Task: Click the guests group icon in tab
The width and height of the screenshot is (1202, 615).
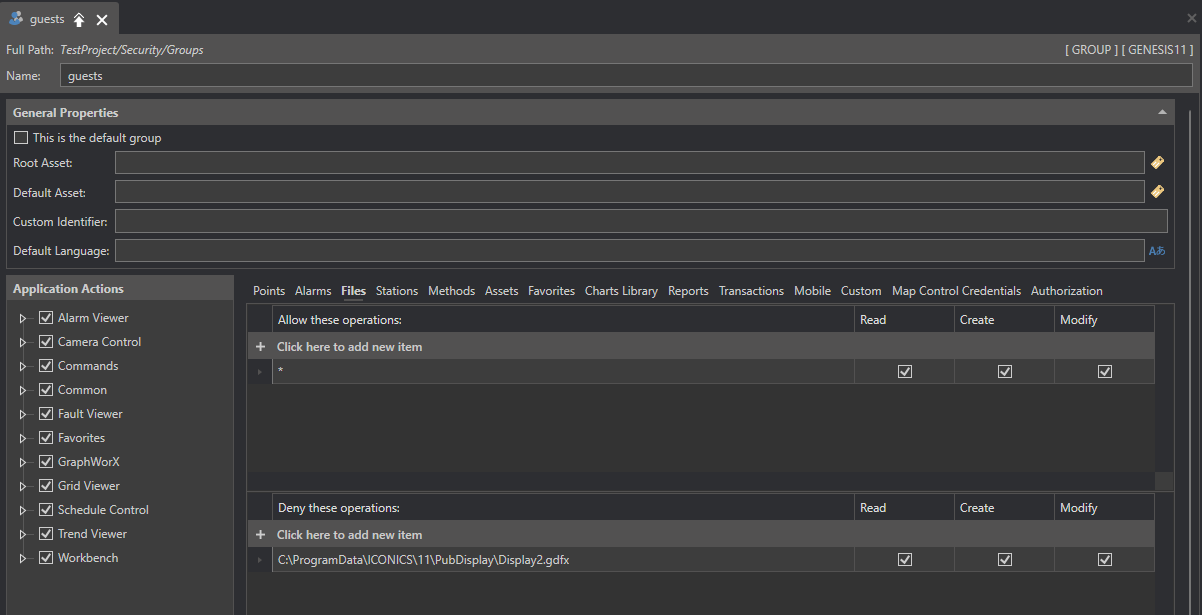Action: (x=16, y=19)
